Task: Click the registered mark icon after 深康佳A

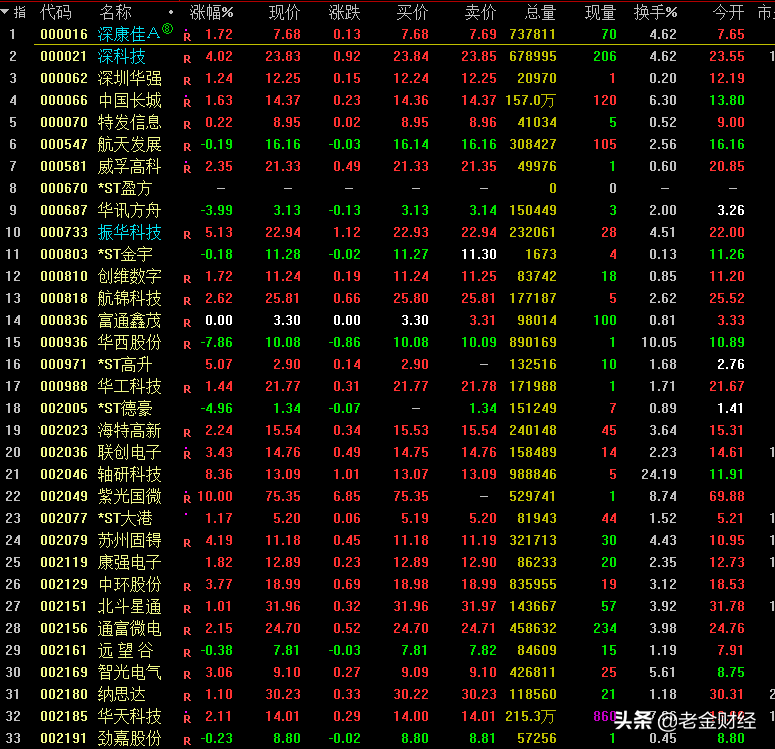Action: 168,29
